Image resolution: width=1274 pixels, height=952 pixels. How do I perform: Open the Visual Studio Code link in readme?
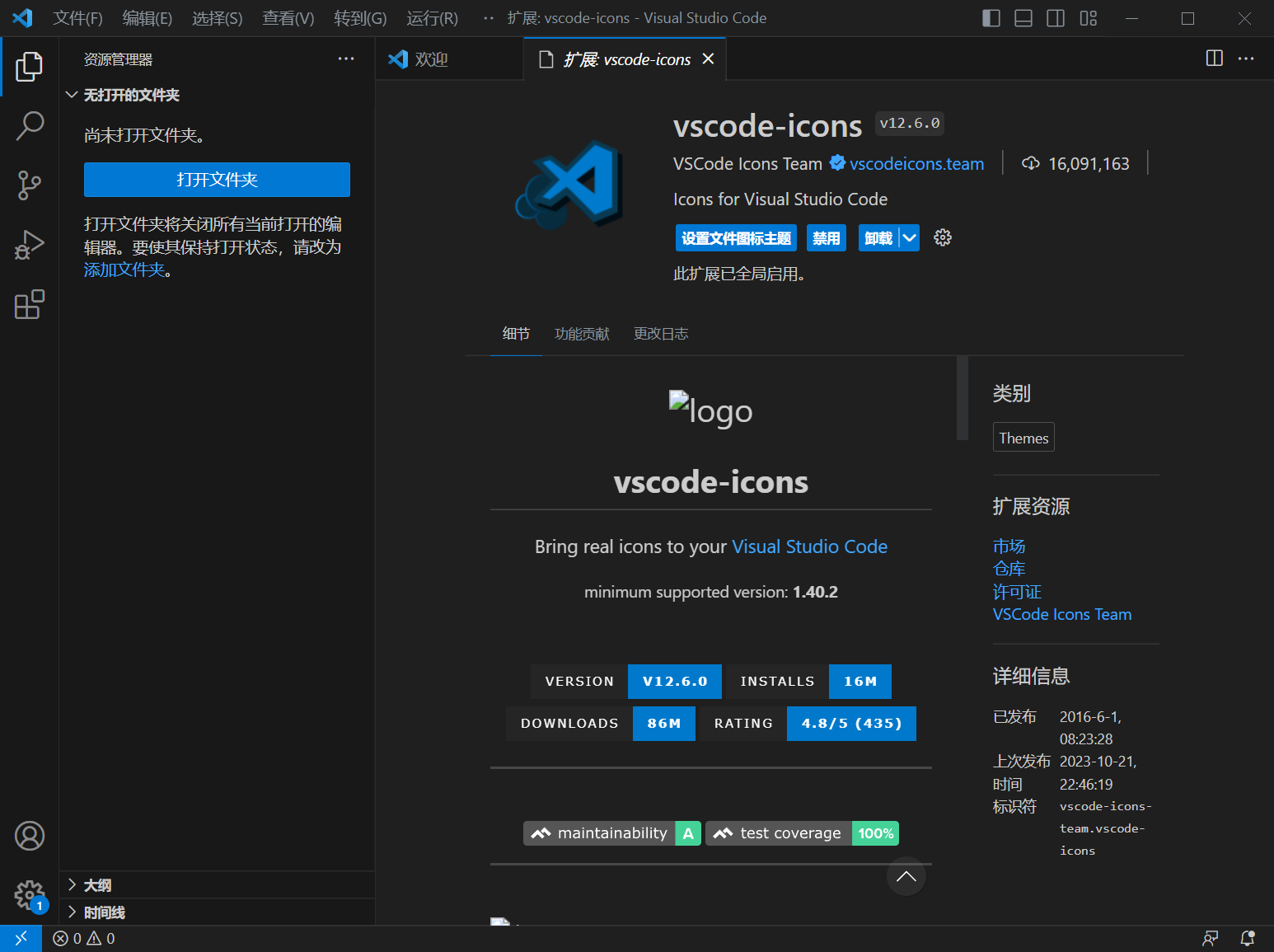809,546
